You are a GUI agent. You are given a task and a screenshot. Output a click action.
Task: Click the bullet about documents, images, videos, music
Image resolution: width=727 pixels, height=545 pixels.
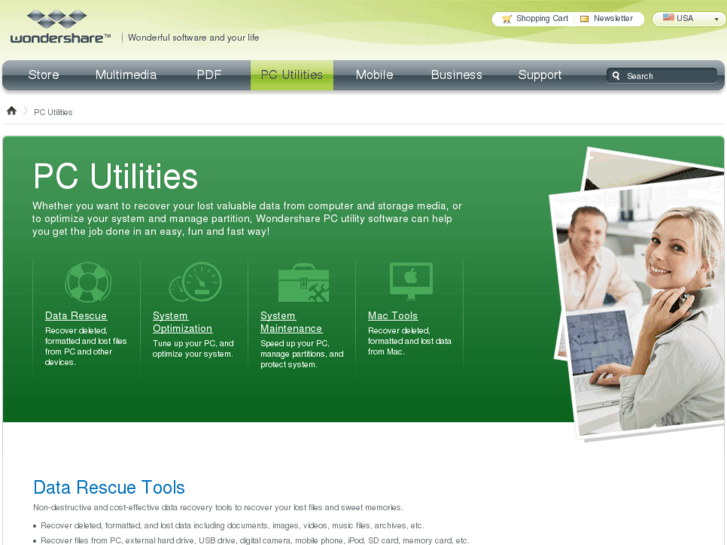(232, 526)
